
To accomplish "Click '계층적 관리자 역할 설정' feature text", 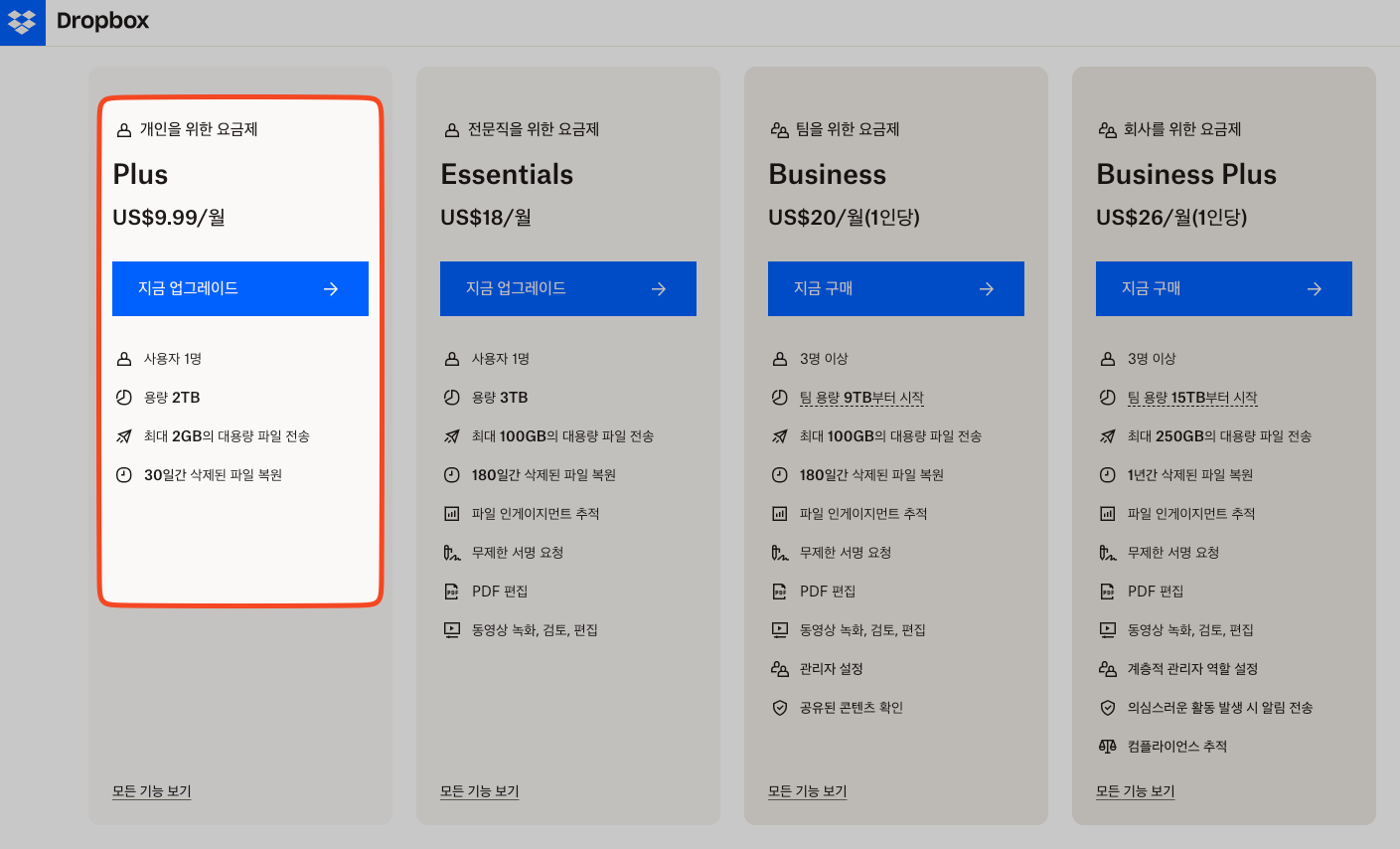I will (x=1193, y=669).
